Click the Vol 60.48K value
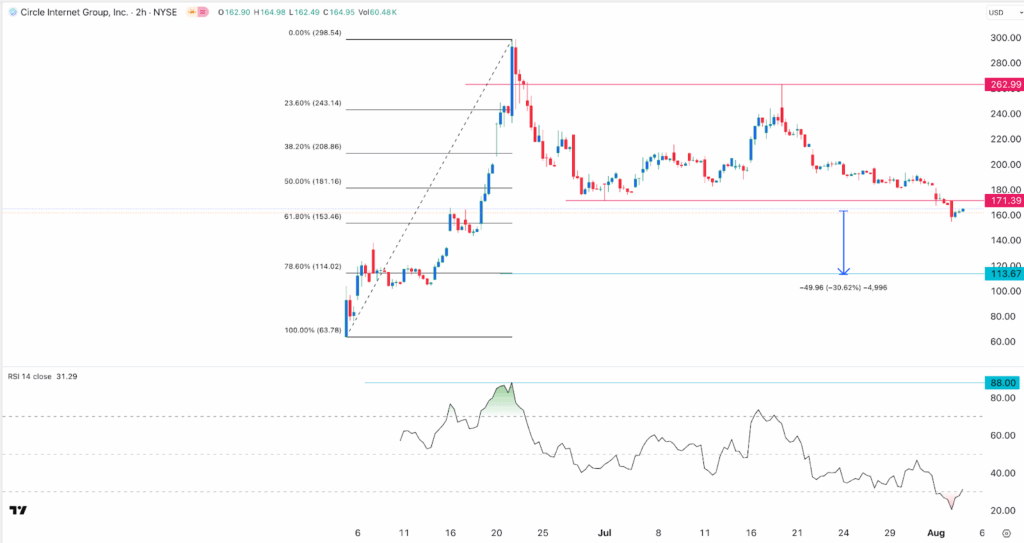Viewport: 1024px width, 543px height. (x=378, y=12)
